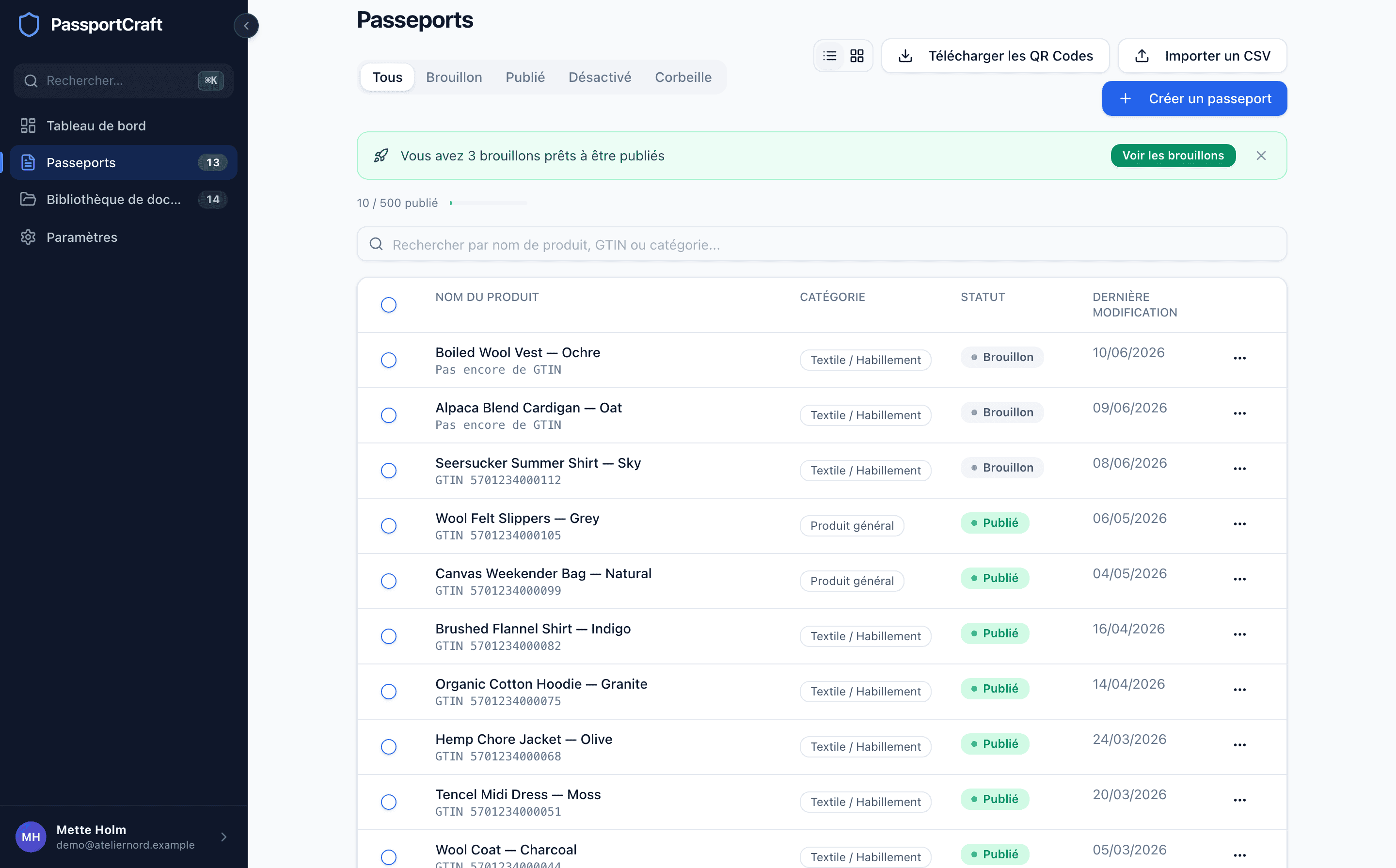Click the Bibliothèque de documents folder icon
Viewport: 1396px width, 868px height.
(28, 199)
